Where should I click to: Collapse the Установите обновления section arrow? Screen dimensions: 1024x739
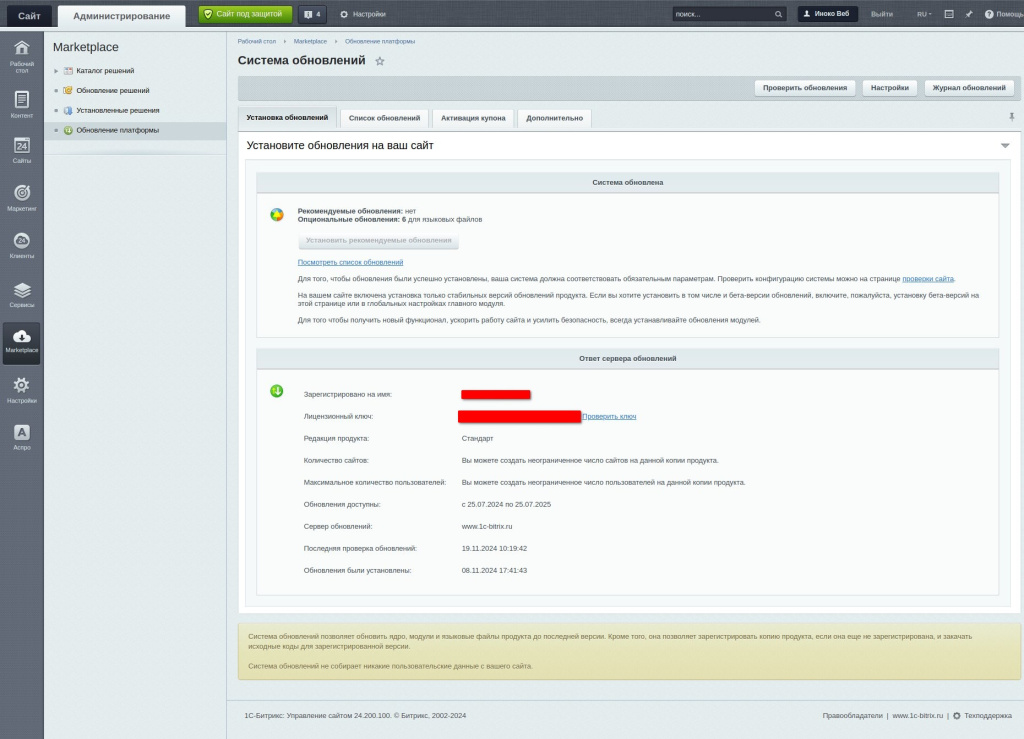(1005, 146)
